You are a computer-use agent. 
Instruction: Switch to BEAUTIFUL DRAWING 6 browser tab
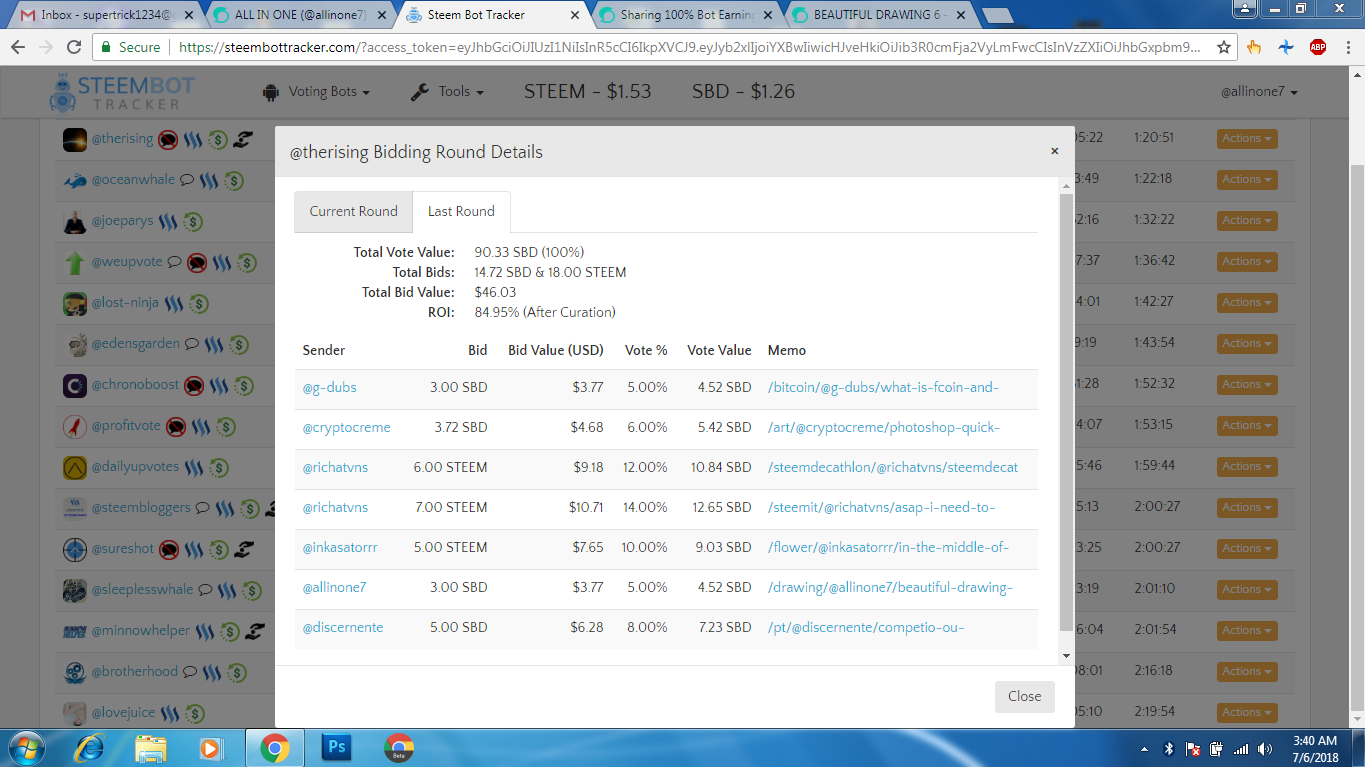[878, 15]
